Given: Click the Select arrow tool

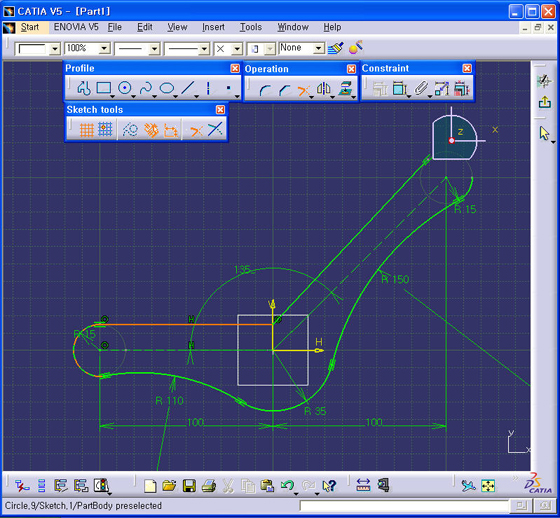Looking at the screenshot, I should click(x=544, y=133).
